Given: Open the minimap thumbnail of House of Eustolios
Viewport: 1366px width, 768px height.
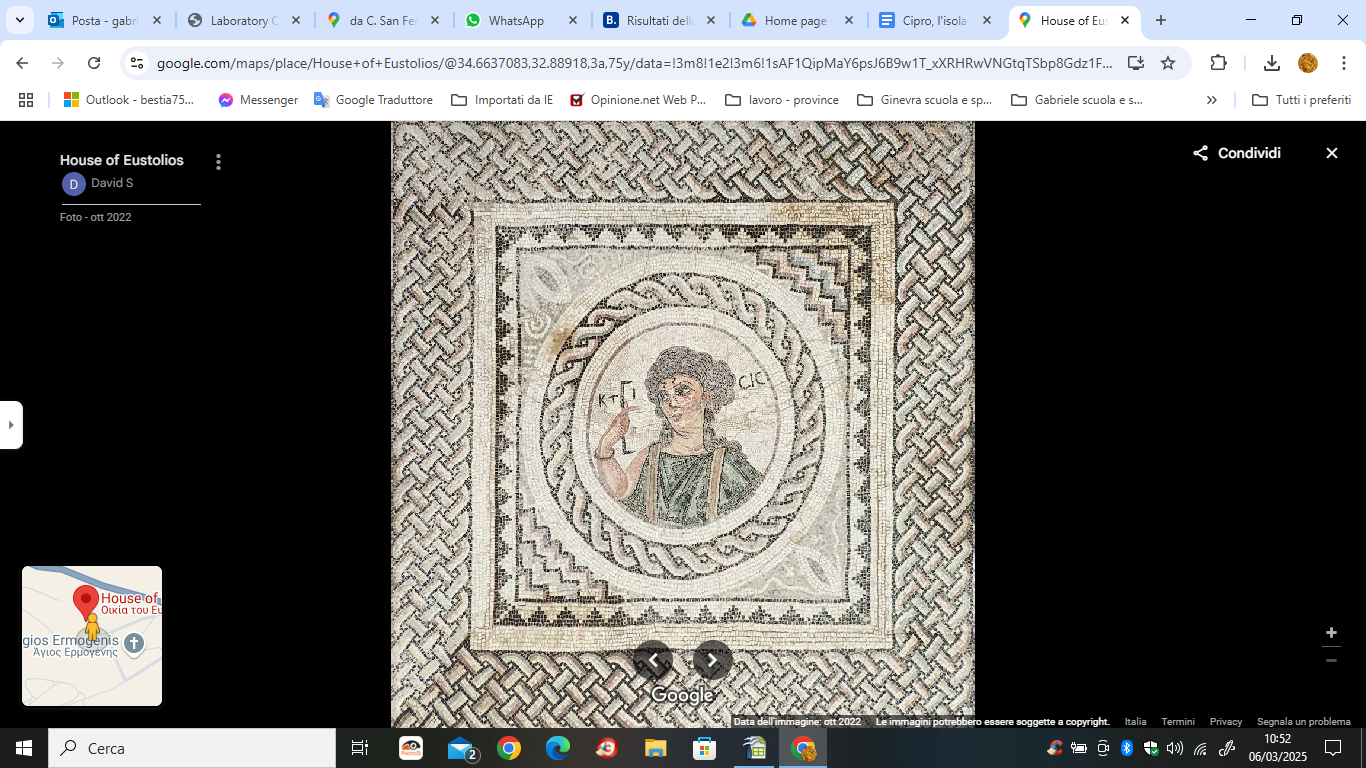Looking at the screenshot, I should pyautogui.click(x=92, y=636).
